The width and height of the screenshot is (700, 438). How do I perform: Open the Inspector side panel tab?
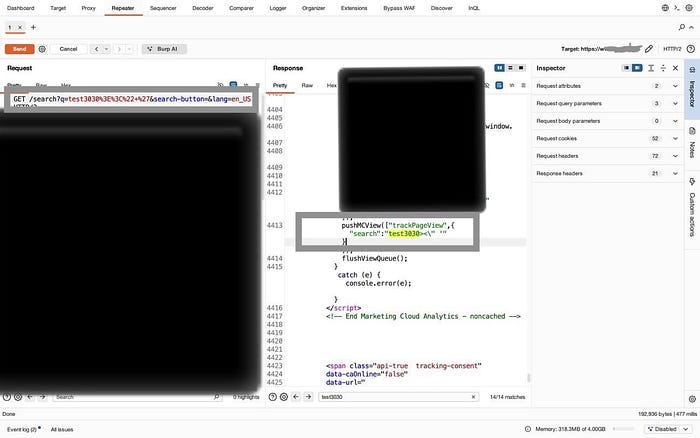[692, 88]
